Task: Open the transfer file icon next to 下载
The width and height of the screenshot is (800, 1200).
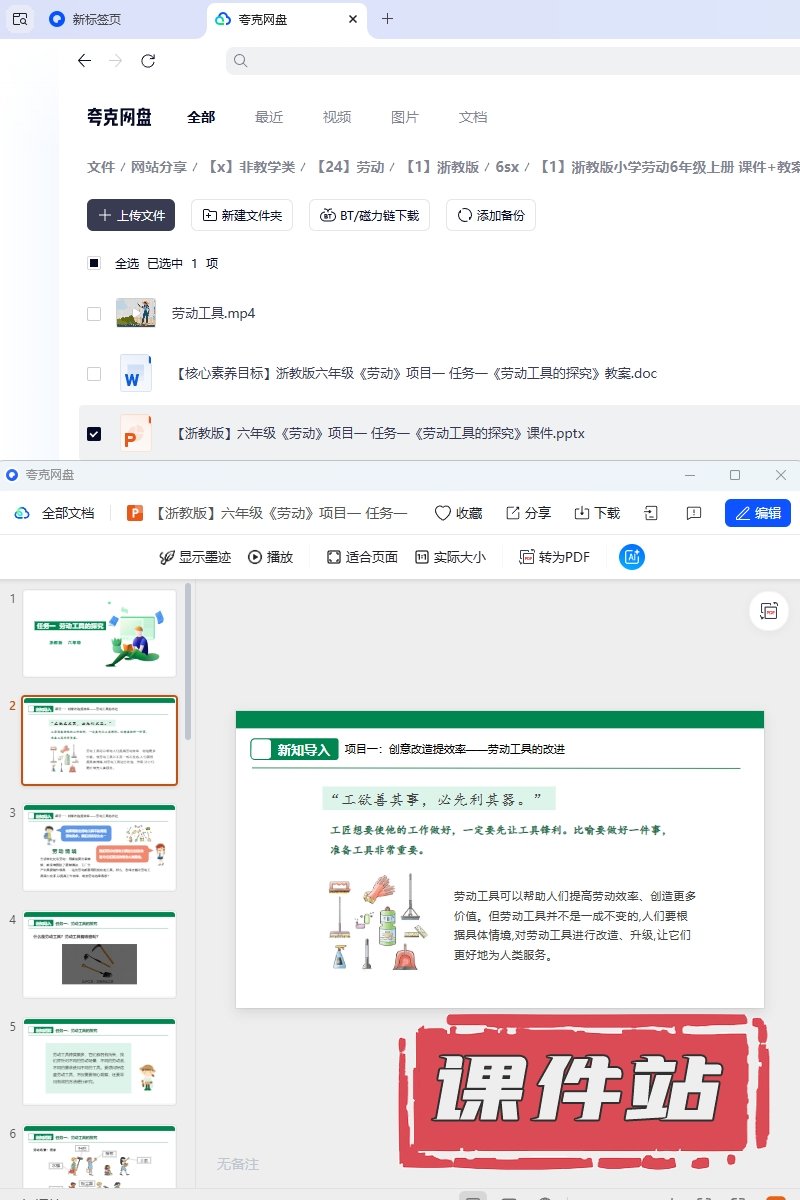Action: 651,513
